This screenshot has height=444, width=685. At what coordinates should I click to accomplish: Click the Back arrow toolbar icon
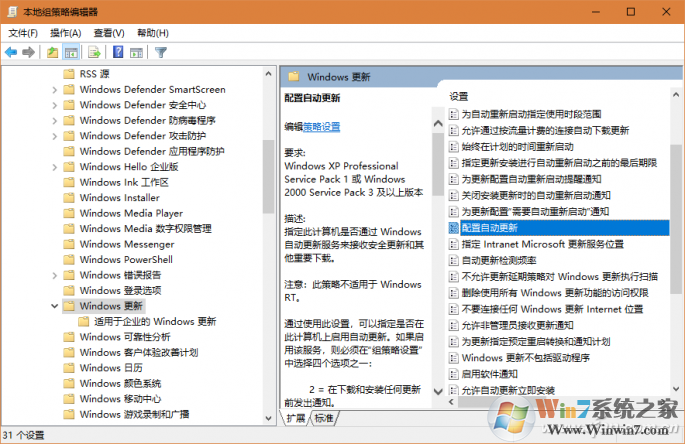11,52
